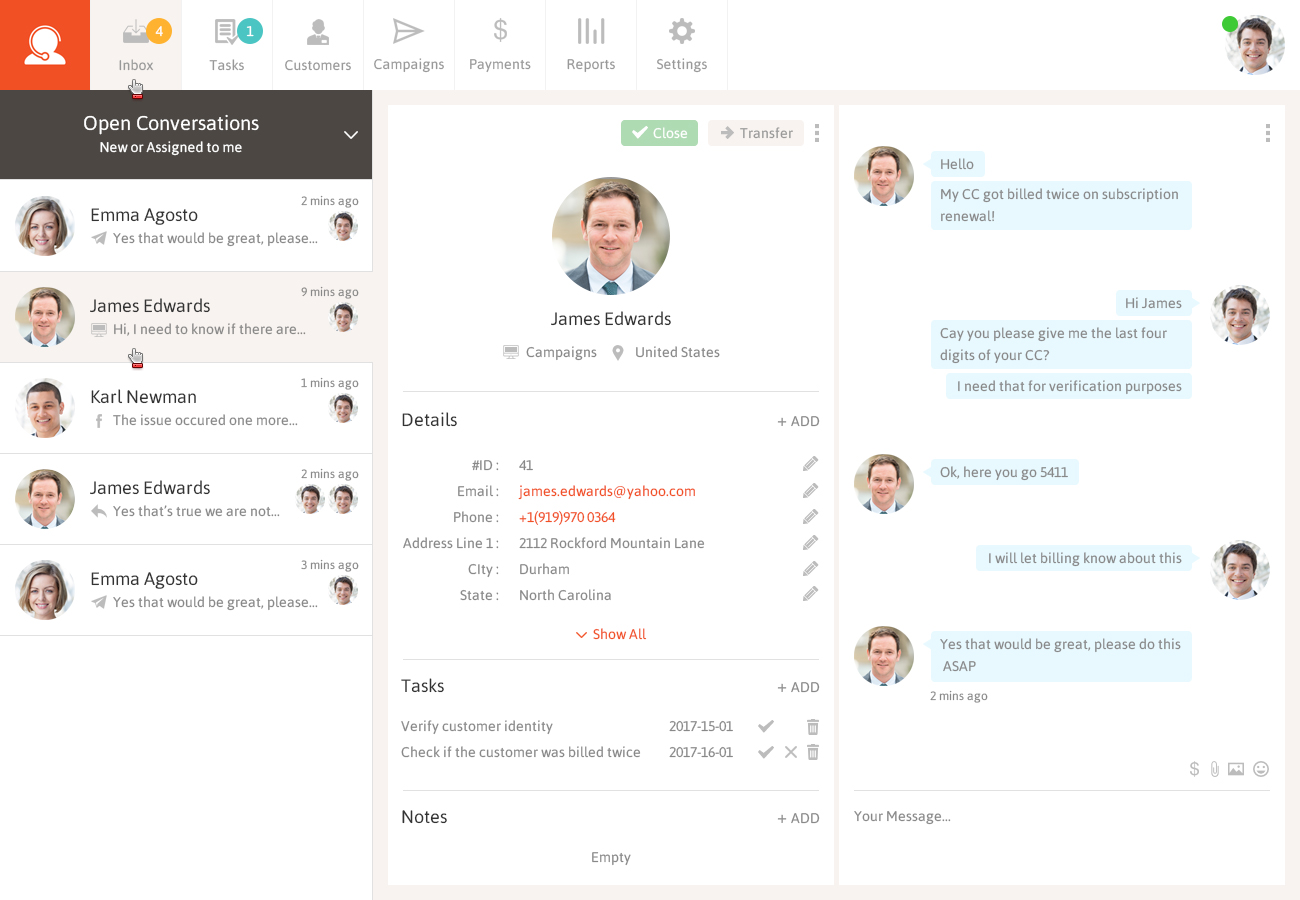View the Reports tab
1300x900 pixels.
tap(591, 45)
